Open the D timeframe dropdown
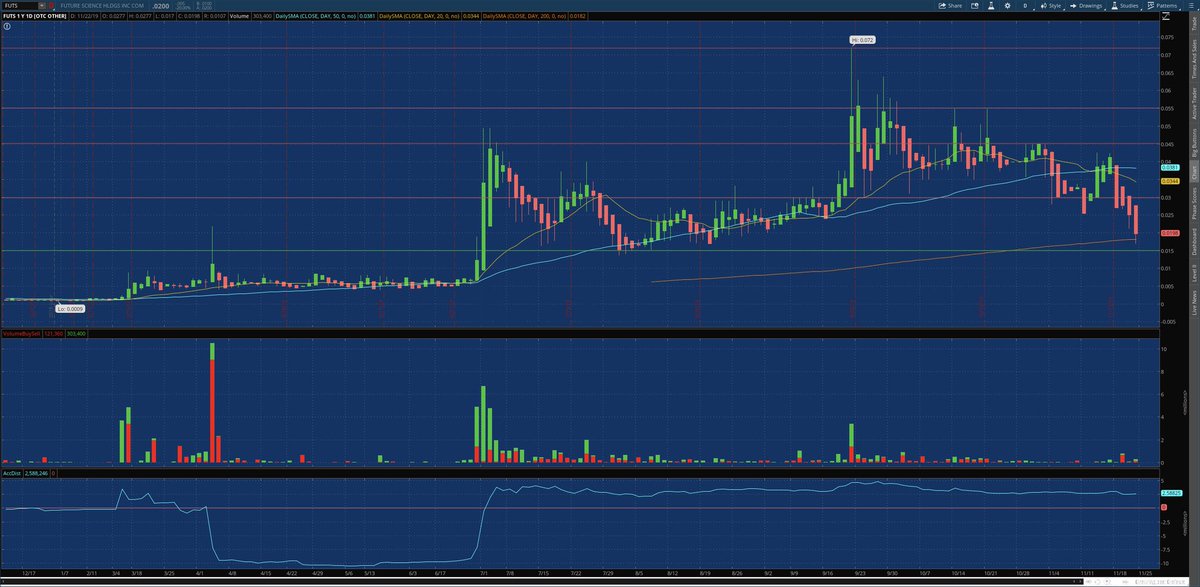This screenshot has width=1200, height=587. click(1026, 5)
